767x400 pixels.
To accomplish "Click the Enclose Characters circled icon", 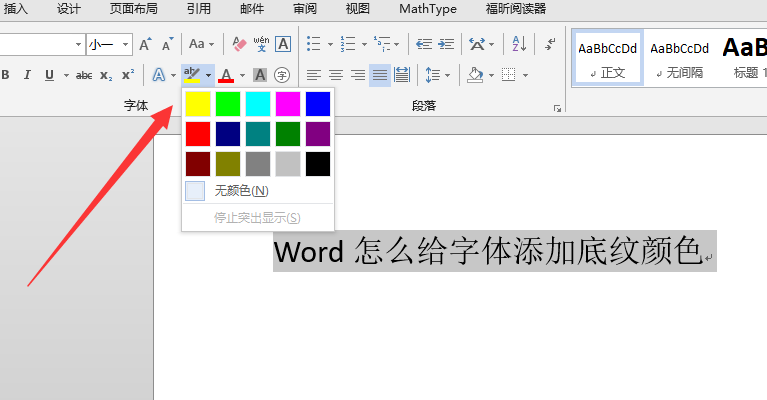I will (x=282, y=75).
